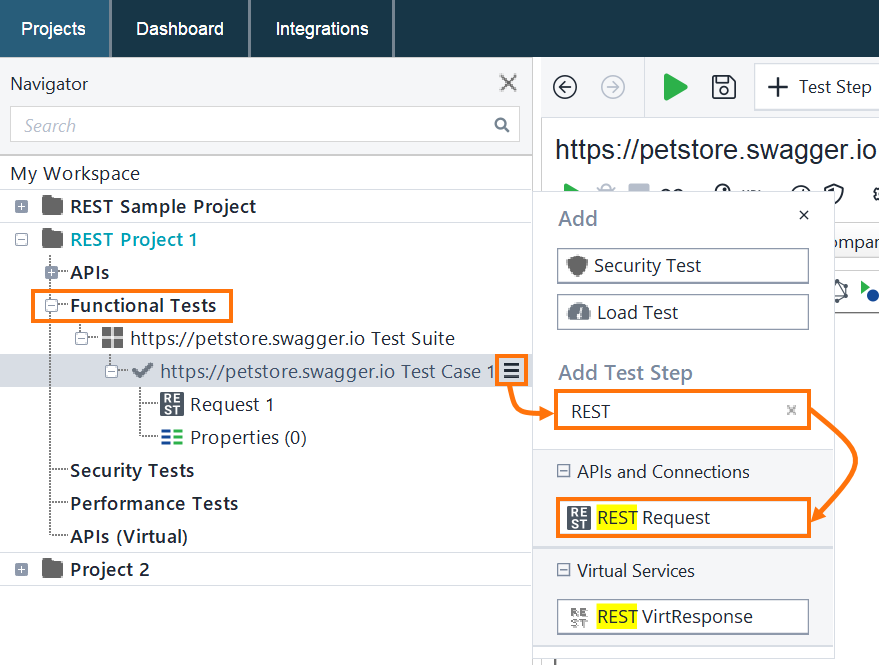Save the project using the disk icon
Image resolution: width=879 pixels, height=665 pixels.
(723, 87)
